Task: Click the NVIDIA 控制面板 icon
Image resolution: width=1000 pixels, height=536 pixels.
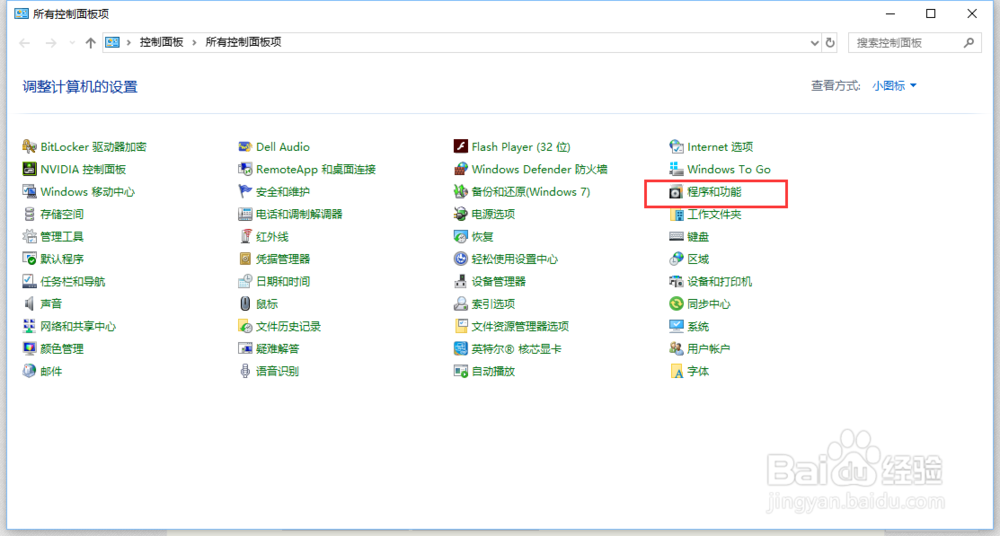Action: tap(29, 169)
